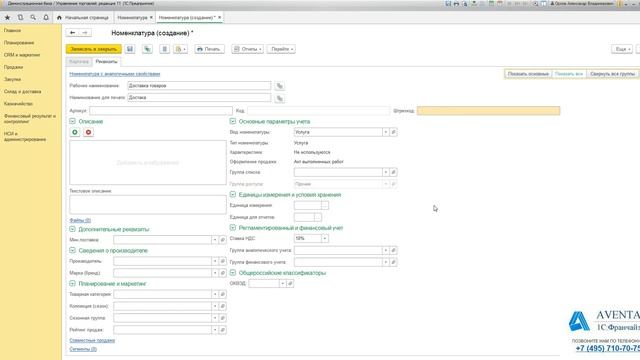Screen dimensions: 640x360
Task: Collapse Основные параметры учета group
Action: pos(233,121)
